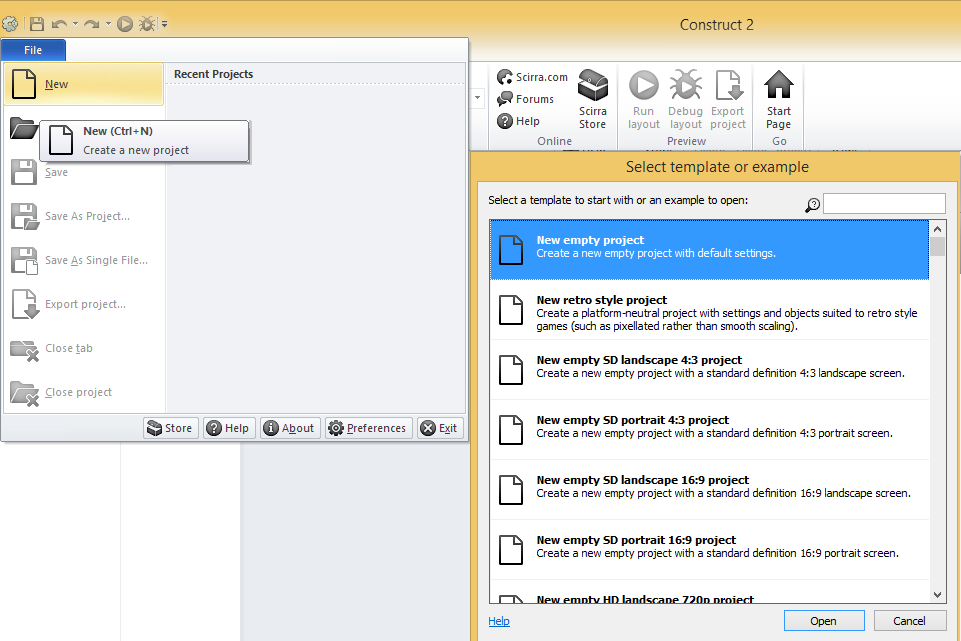Click the Run layout ribbon button
961x641 pixels.
pos(644,99)
